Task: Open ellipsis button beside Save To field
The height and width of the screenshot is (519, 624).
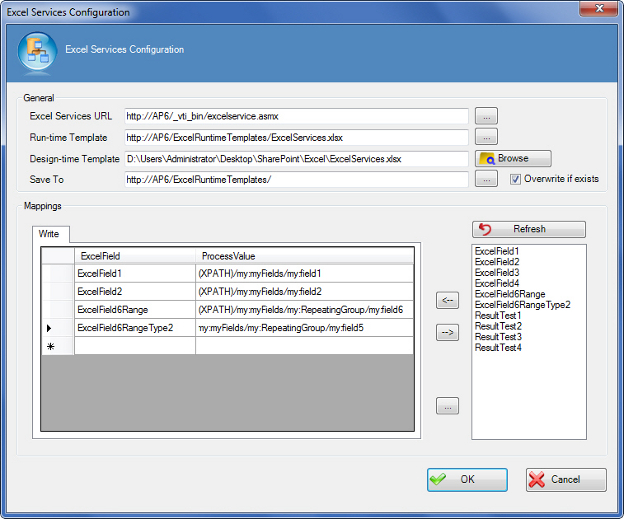Action: [486, 179]
